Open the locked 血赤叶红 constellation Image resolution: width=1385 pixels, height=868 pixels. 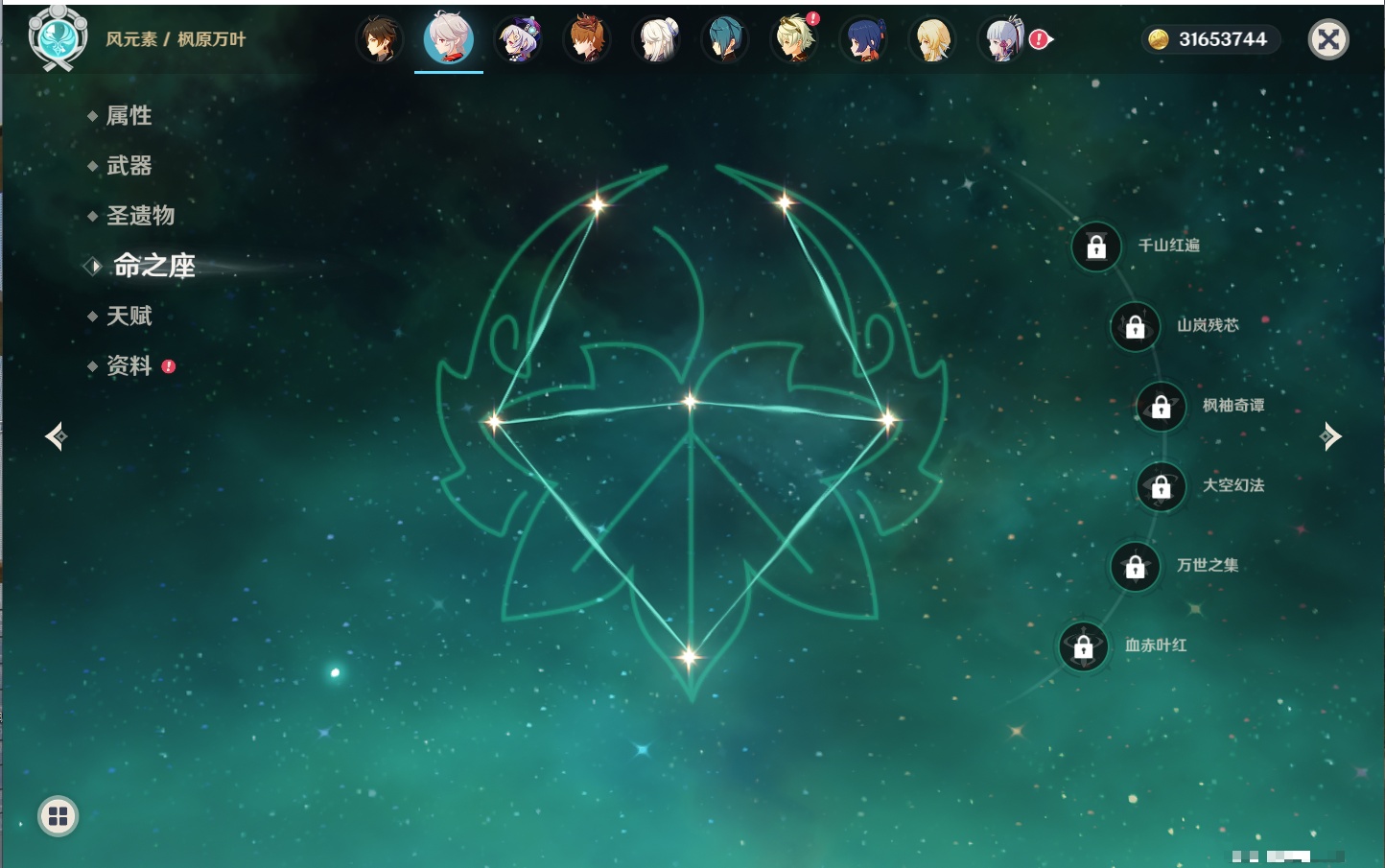click(x=1084, y=646)
